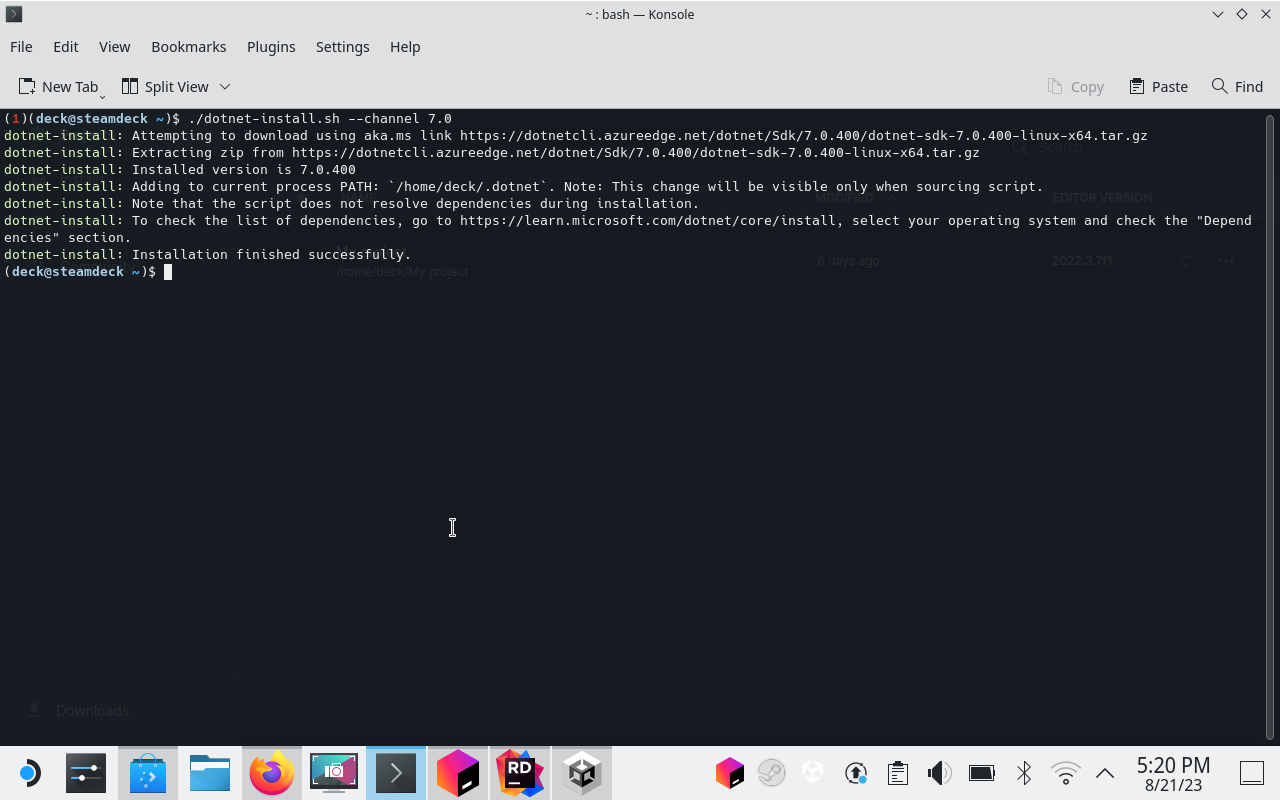Open Spectacle screenshot tool in taskbar
Screen dimensions: 1280x800
[334, 773]
